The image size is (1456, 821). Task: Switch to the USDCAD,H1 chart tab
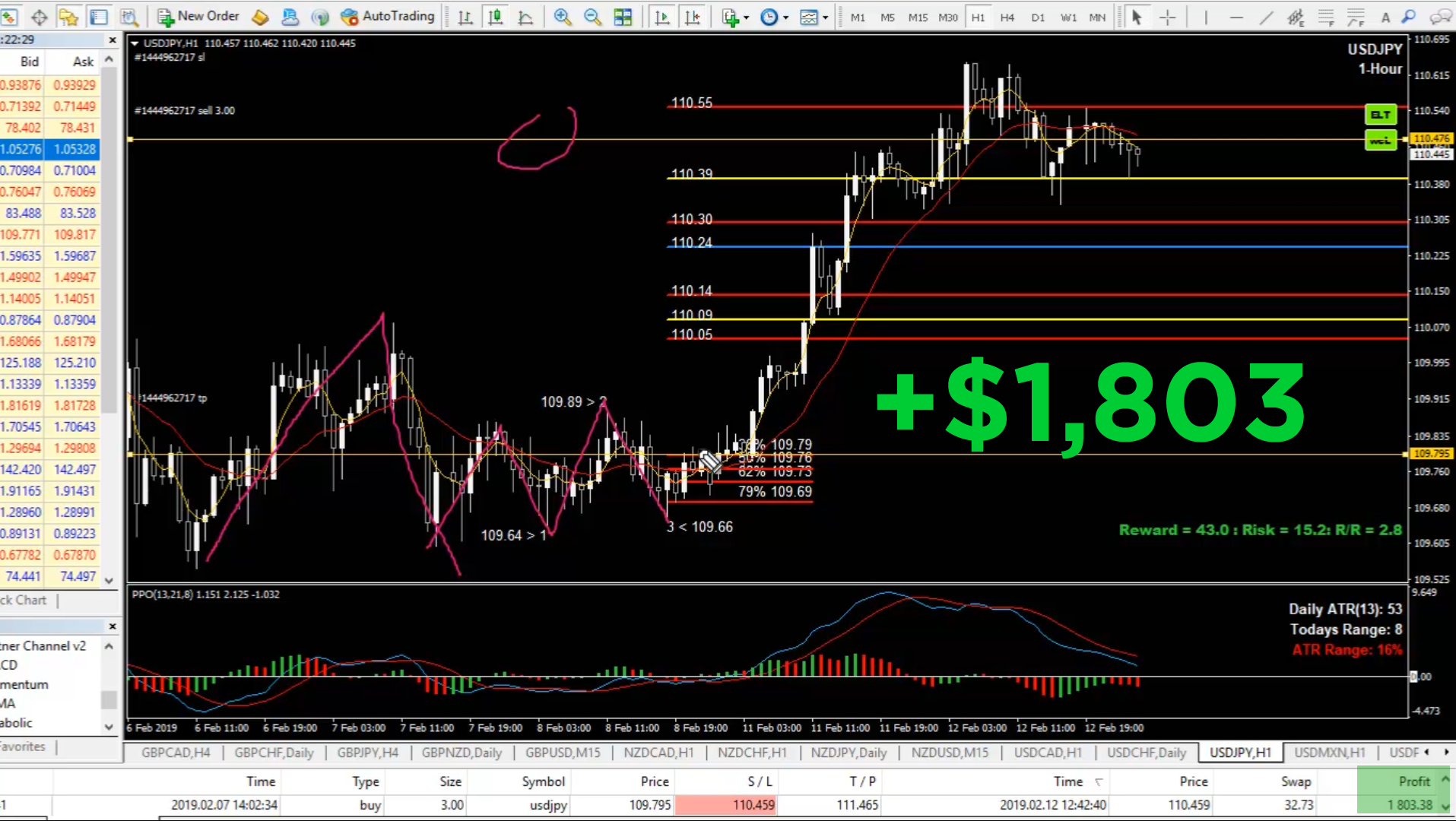[x=1048, y=753]
